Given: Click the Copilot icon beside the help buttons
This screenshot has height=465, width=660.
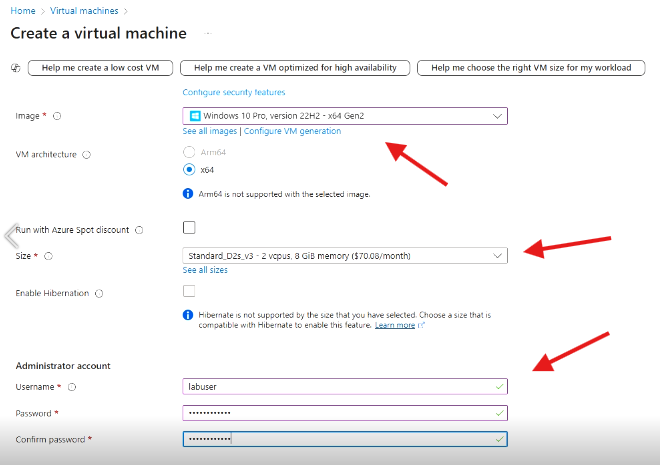Looking at the screenshot, I should (16, 68).
